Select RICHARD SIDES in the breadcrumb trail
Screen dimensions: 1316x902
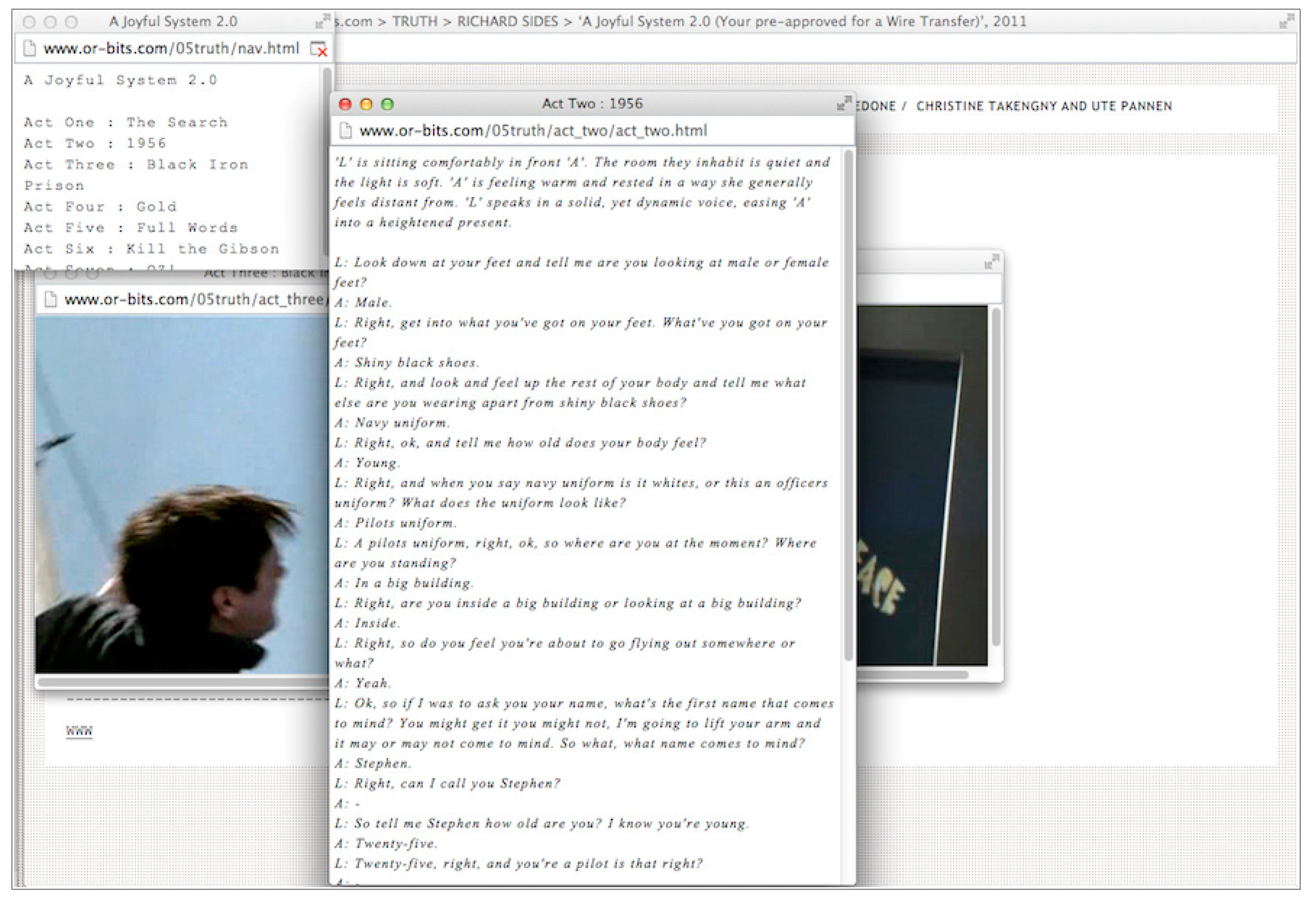point(507,21)
